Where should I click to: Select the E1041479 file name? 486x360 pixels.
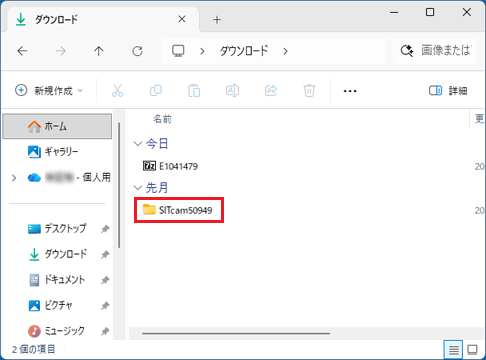coord(178,166)
